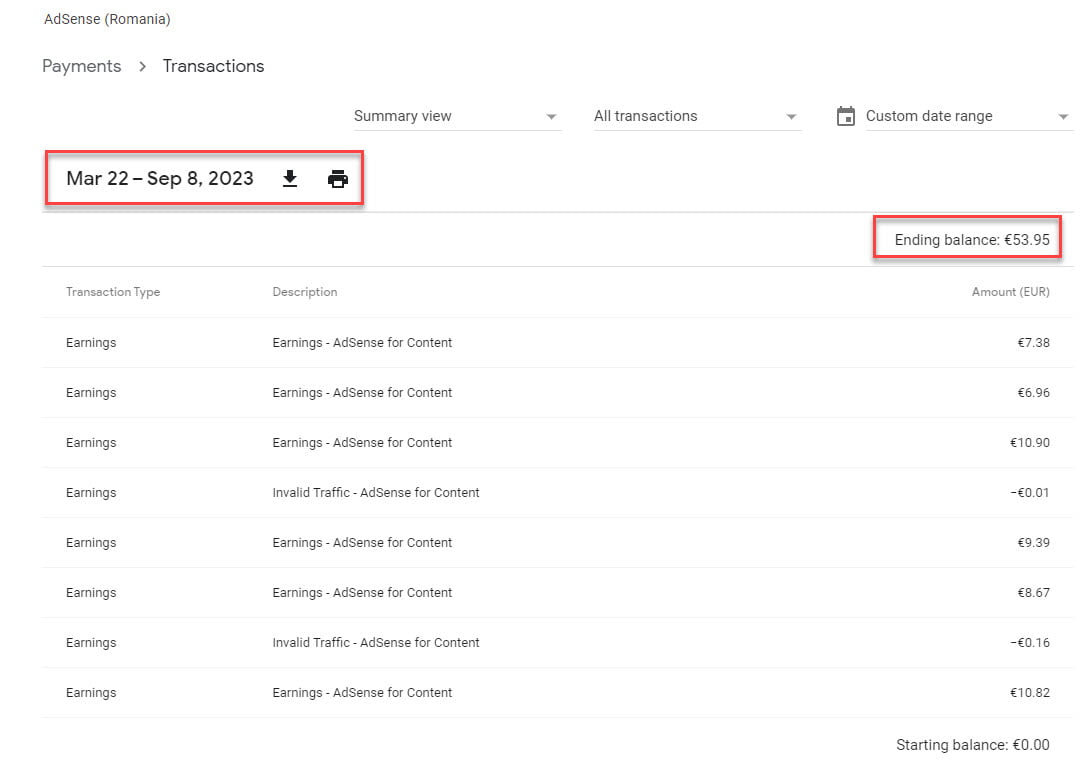Select the Invalid Traffic −€0.01 transaction
The width and height of the screenshot is (1092, 779).
546,492
